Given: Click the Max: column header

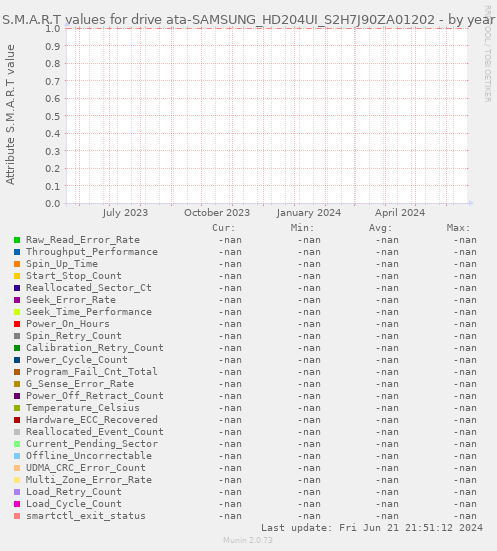Looking at the screenshot, I should coord(458,228).
